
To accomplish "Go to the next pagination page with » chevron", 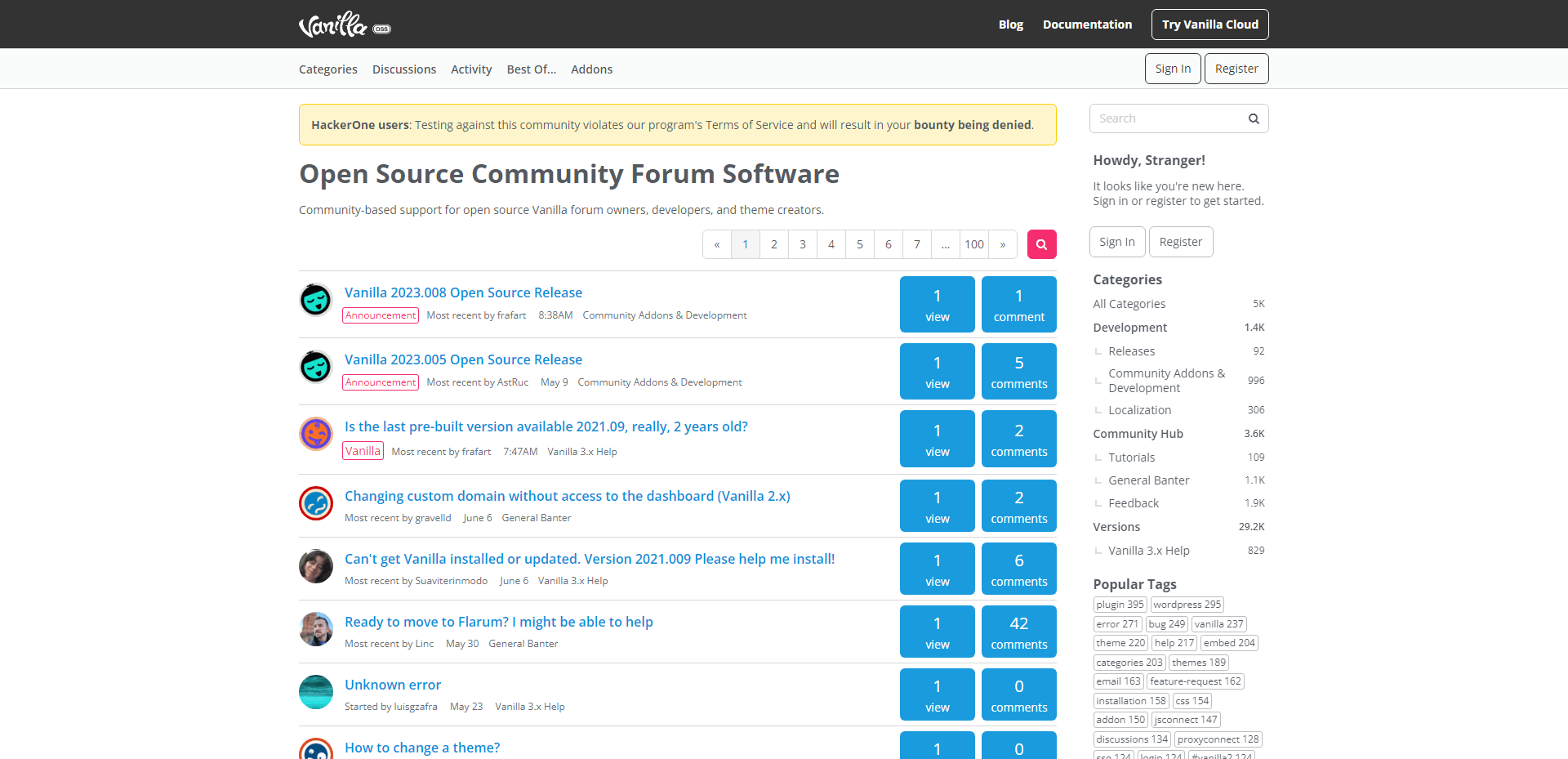I will pyautogui.click(x=1002, y=243).
